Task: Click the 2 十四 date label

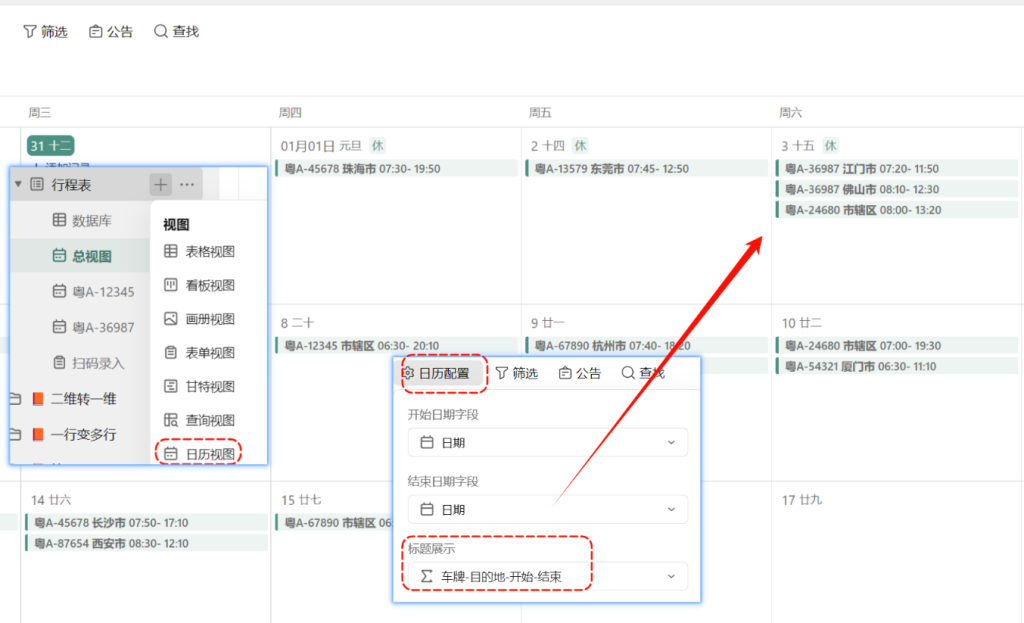Action: click(x=547, y=146)
